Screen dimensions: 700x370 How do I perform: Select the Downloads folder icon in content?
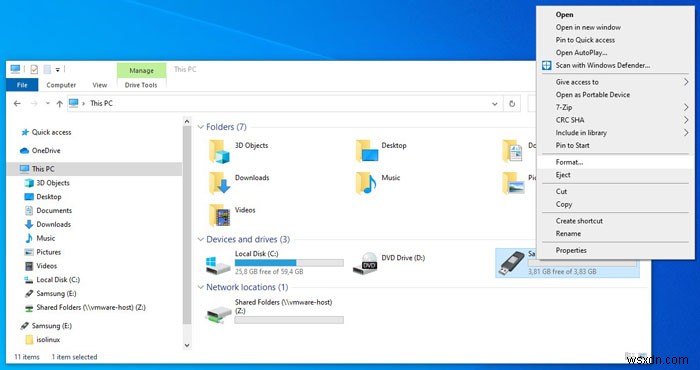pyautogui.click(x=219, y=183)
